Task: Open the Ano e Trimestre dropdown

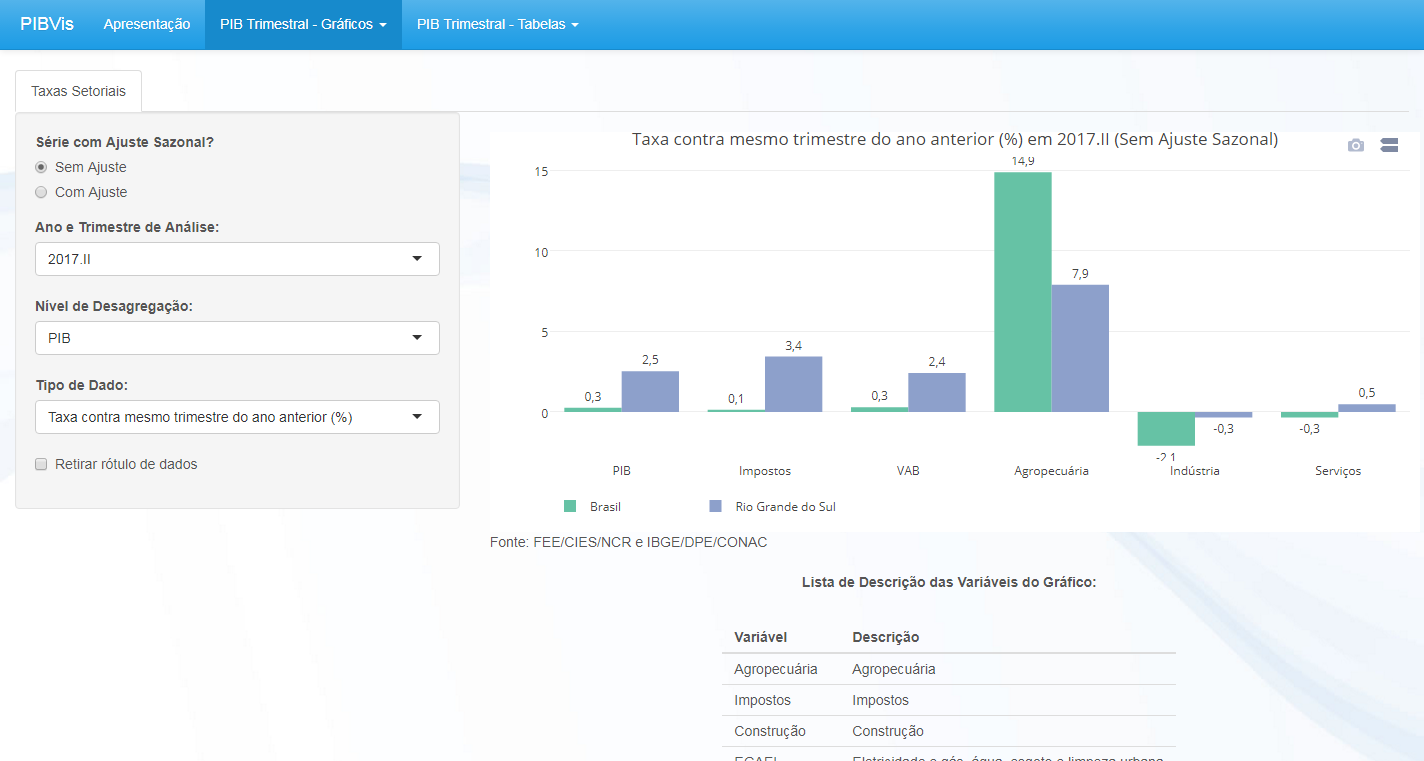Action: (x=237, y=259)
